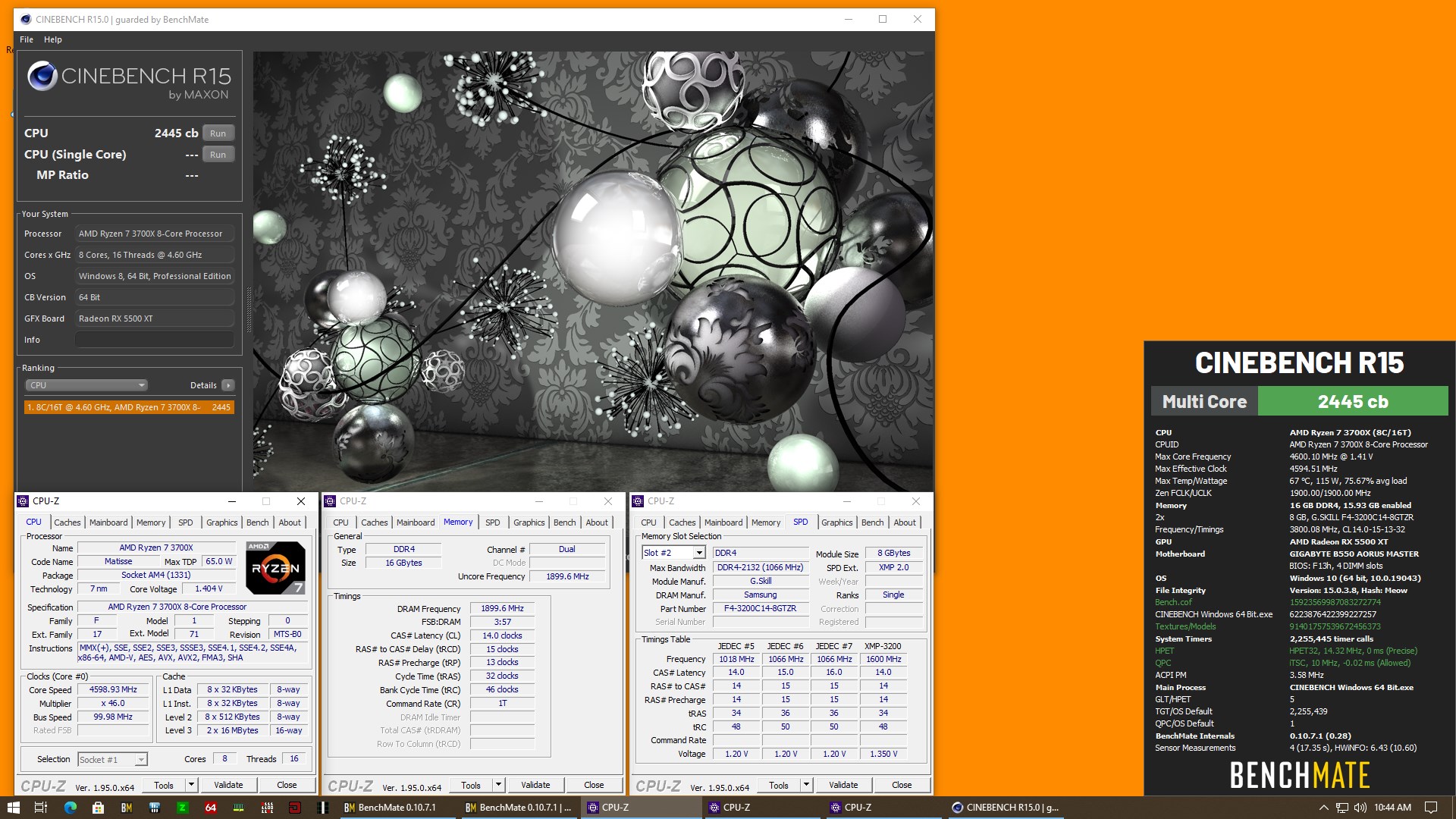Open the Help menu in Cinebench
The width and height of the screenshot is (1456, 819).
pyautogui.click(x=53, y=39)
